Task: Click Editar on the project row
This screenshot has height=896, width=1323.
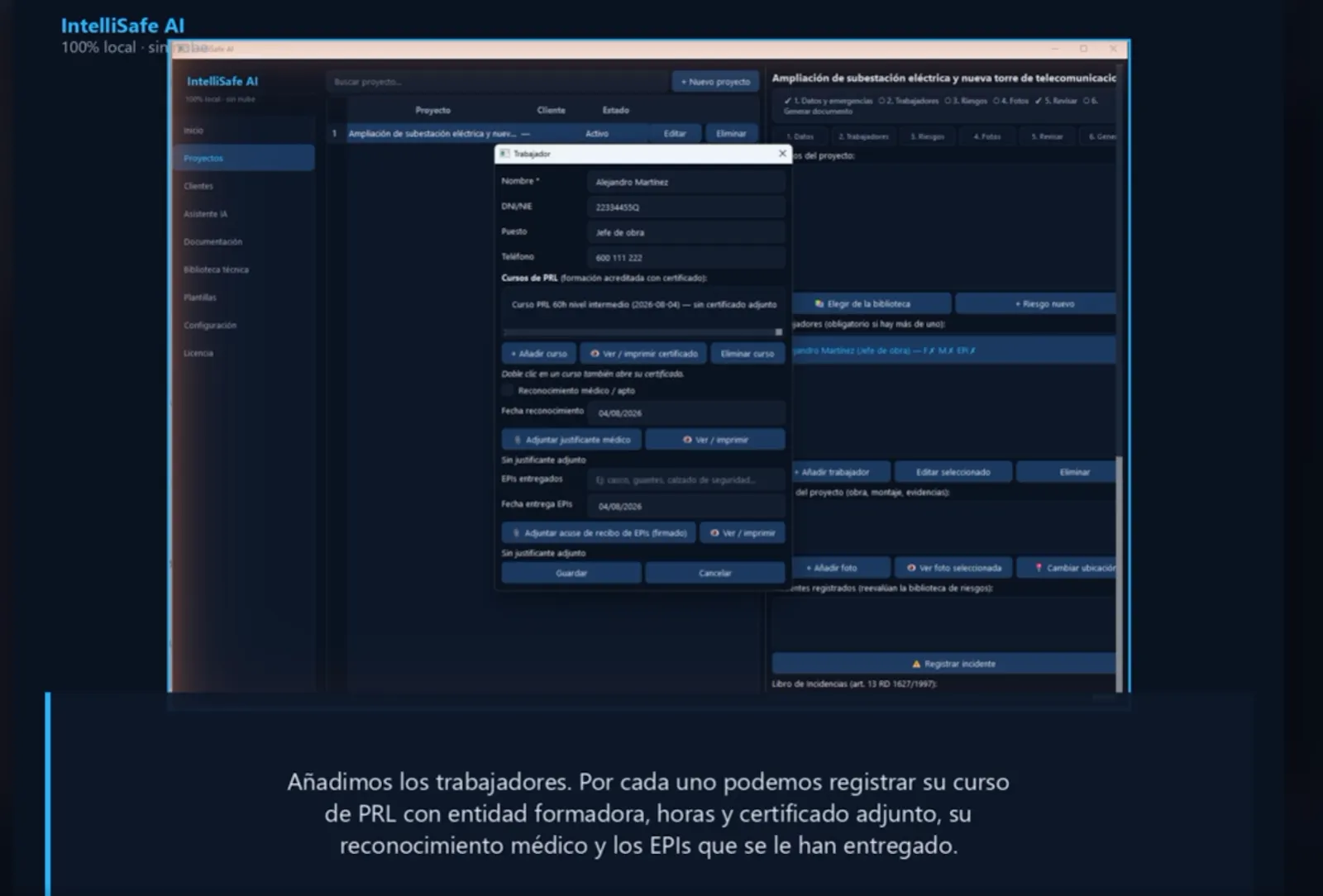Action: [675, 133]
